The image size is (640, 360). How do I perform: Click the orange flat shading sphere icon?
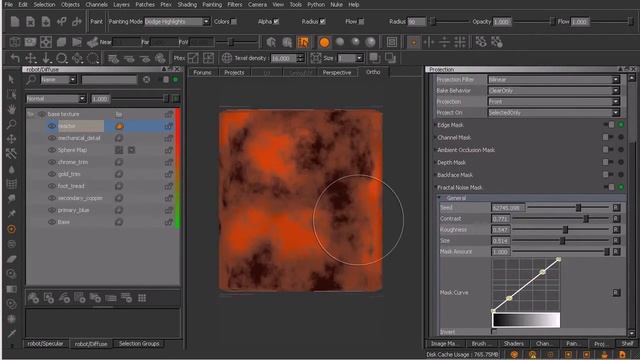tap(324, 42)
